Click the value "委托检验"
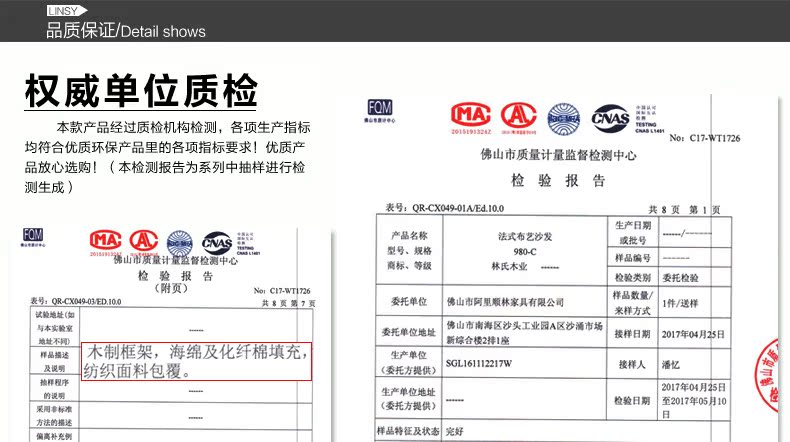This screenshot has height=442, width=790. click(x=680, y=278)
